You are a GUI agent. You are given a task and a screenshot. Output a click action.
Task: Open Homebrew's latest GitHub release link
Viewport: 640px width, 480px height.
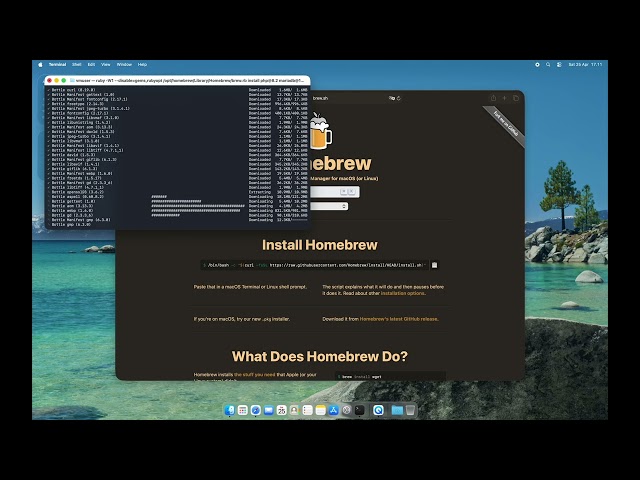click(x=399, y=319)
